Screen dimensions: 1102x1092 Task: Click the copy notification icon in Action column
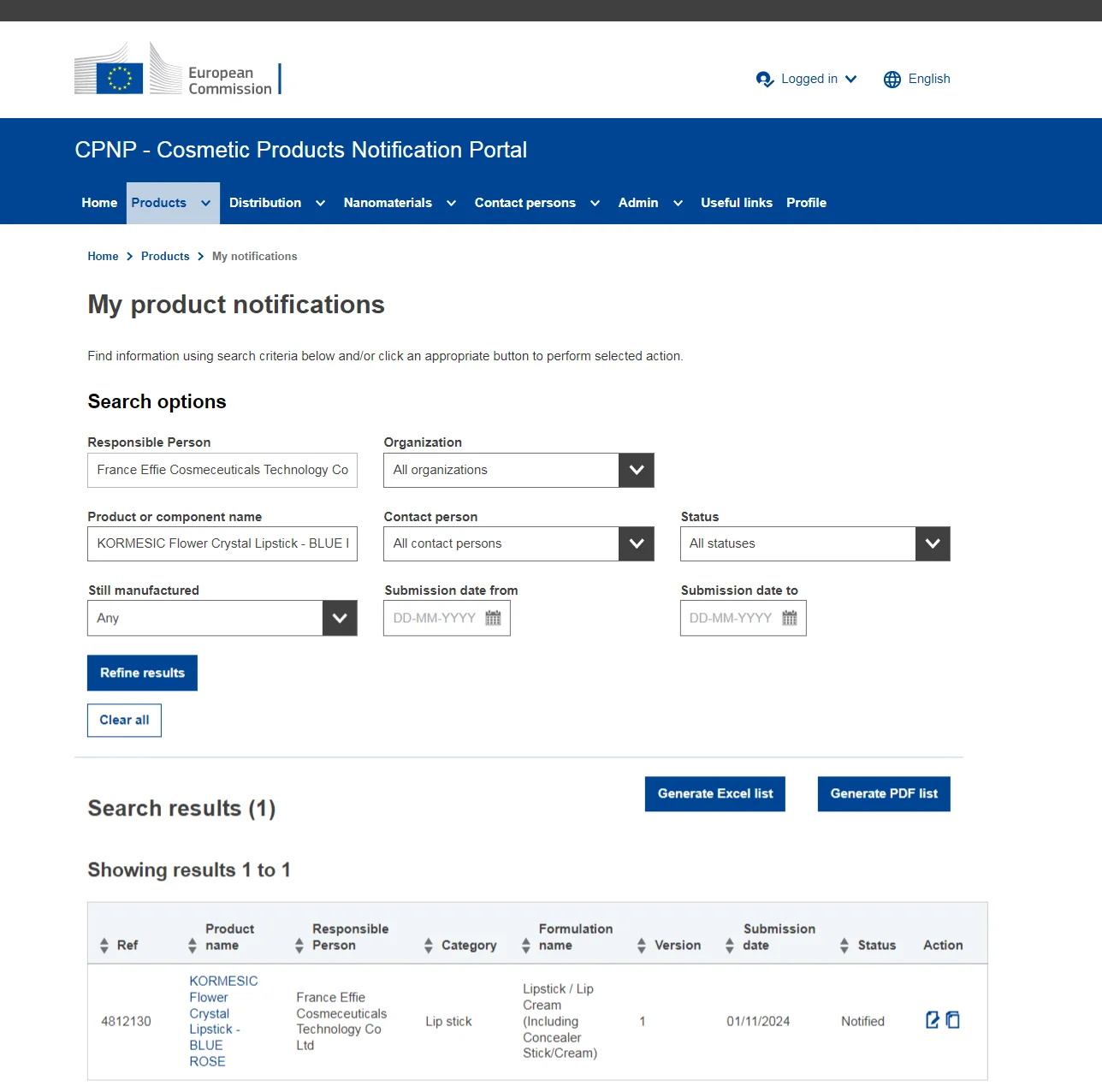953,1020
